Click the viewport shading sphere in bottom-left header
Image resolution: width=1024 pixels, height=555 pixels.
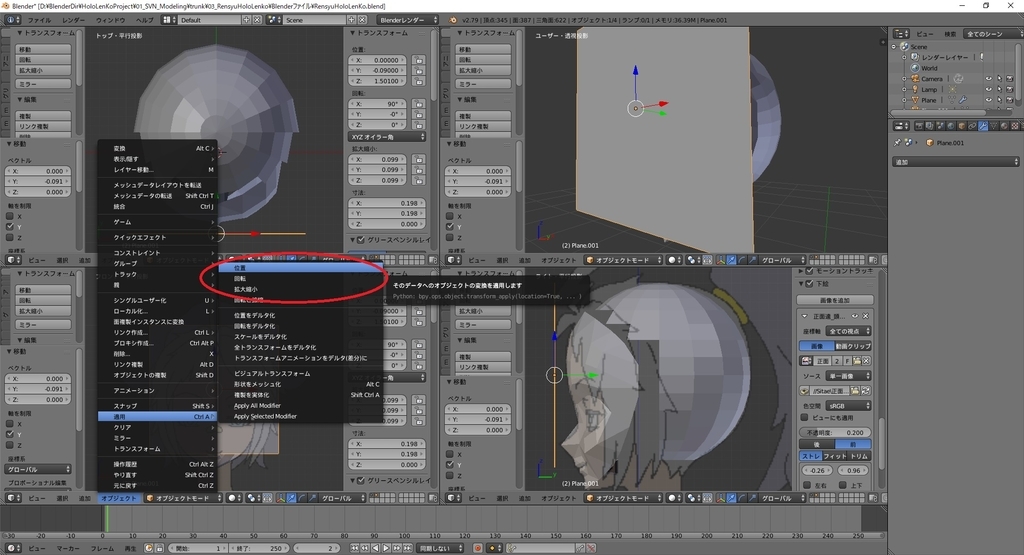click(233, 498)
